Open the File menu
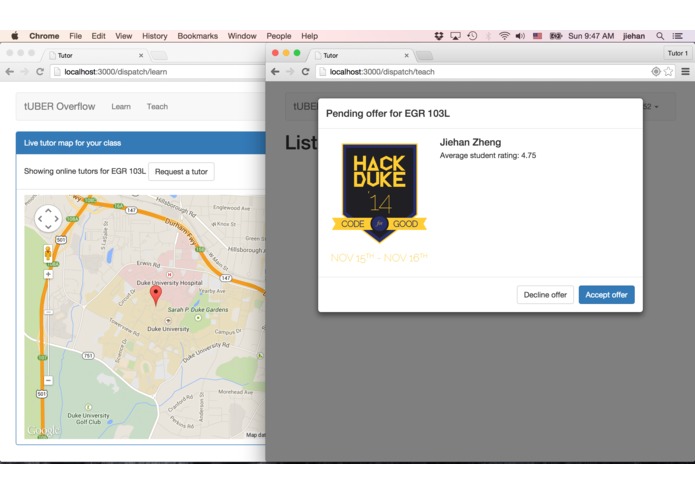Image resolution: width=695 pixels, height=494 pixels. (x=75, y=36)
